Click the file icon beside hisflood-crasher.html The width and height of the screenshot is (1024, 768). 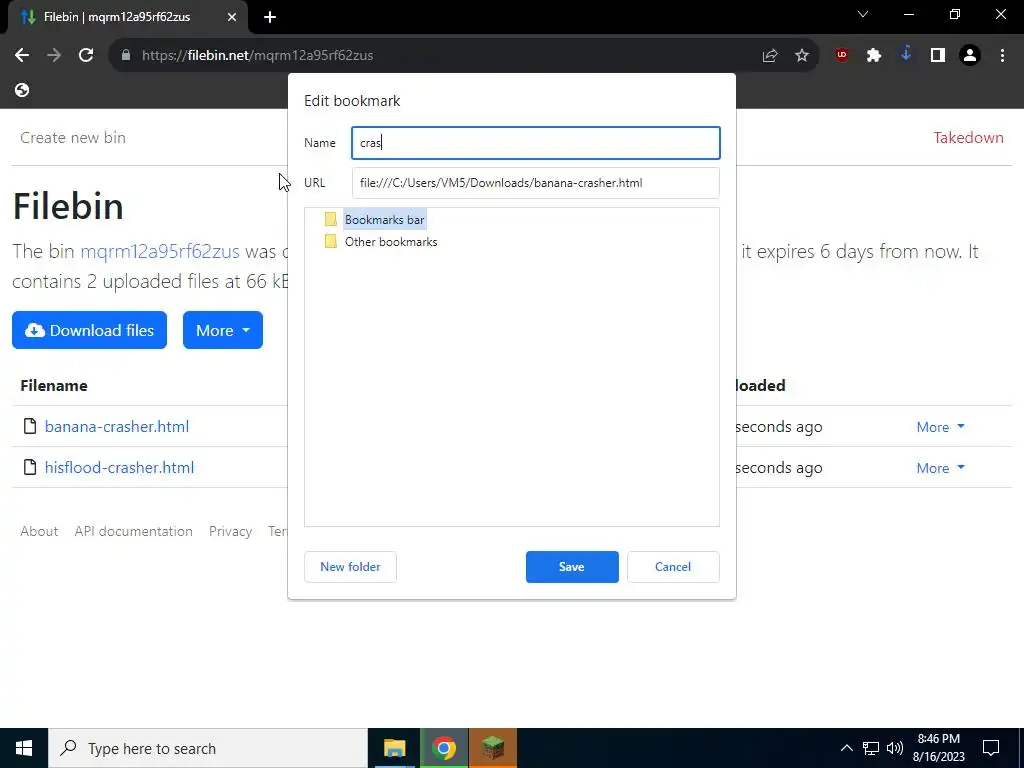tap(30, 468)
